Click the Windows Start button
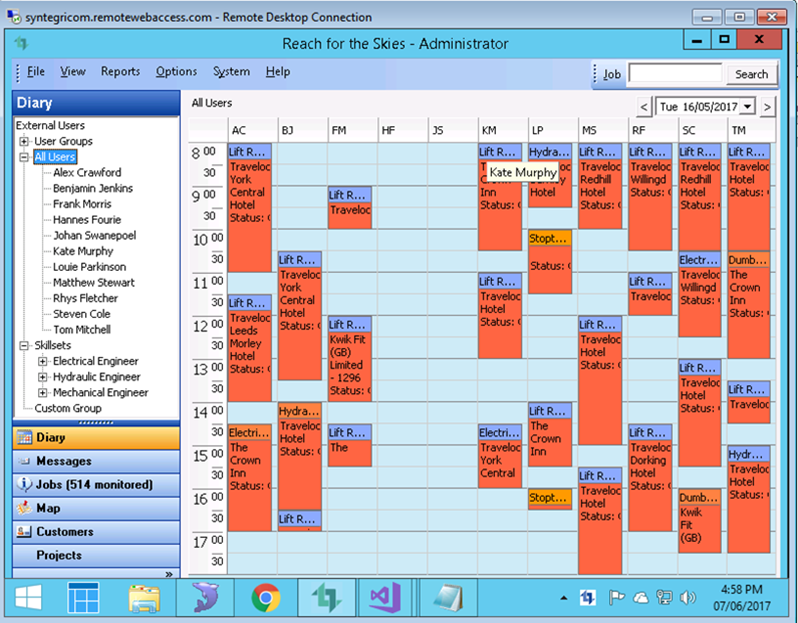 point(28,598)
